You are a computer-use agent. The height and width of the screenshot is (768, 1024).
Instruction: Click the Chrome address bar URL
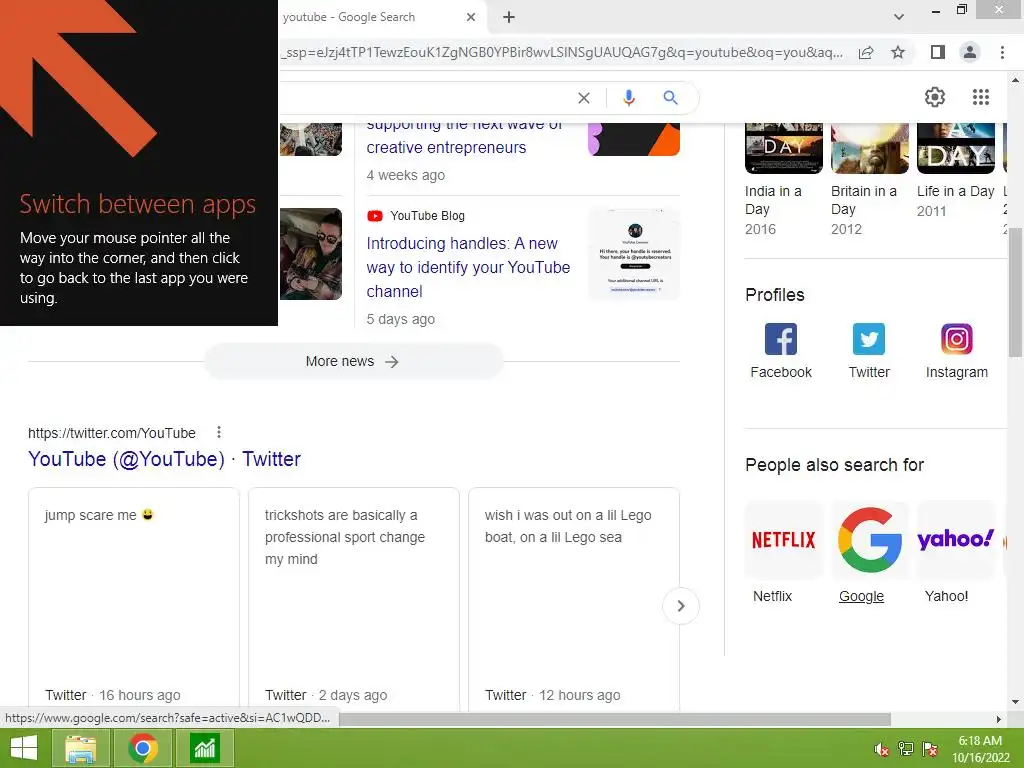562,52
